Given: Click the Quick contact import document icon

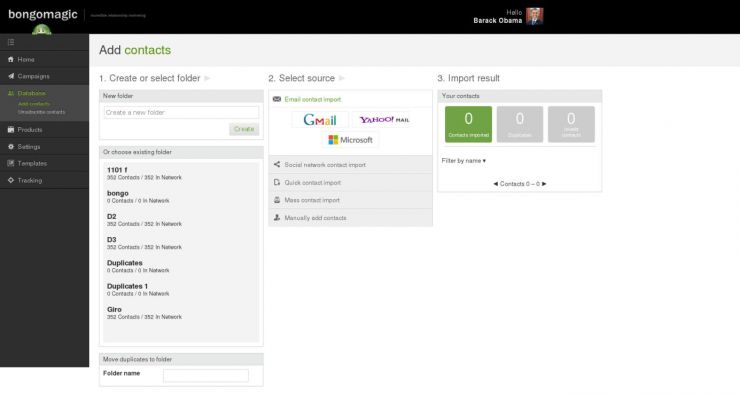Looking at the screenshot, I should coord(277,182).
